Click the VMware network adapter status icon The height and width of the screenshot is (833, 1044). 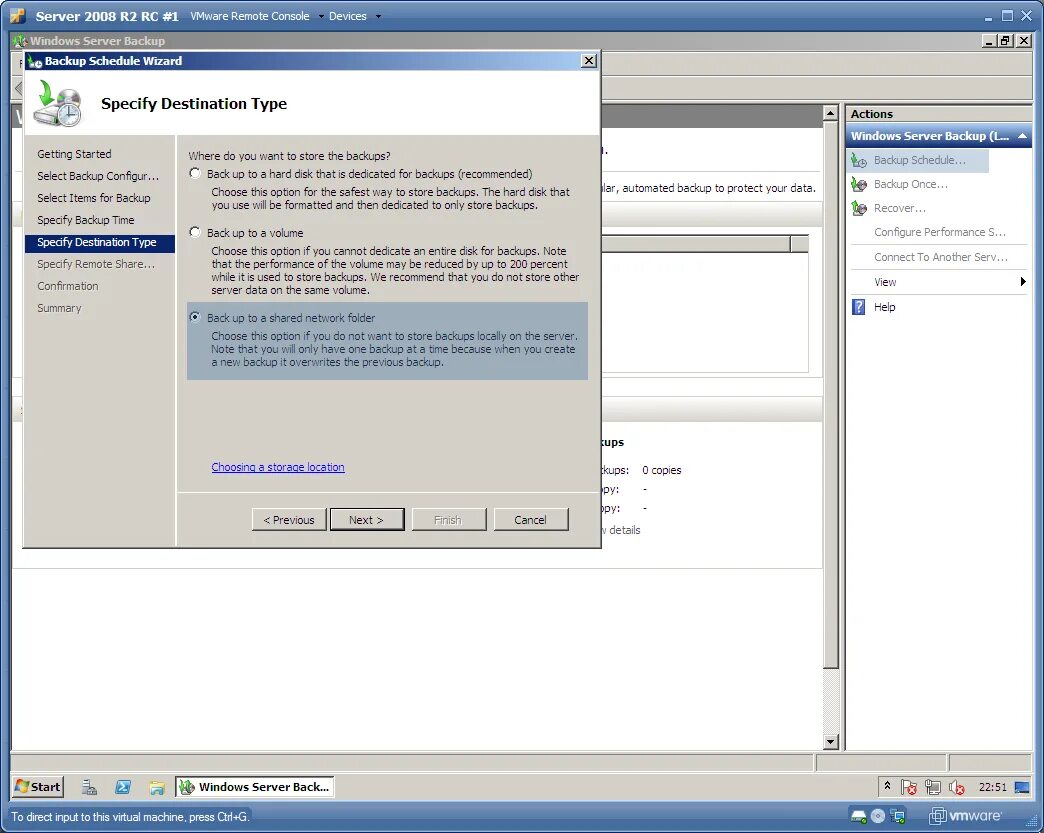[898, 816]
